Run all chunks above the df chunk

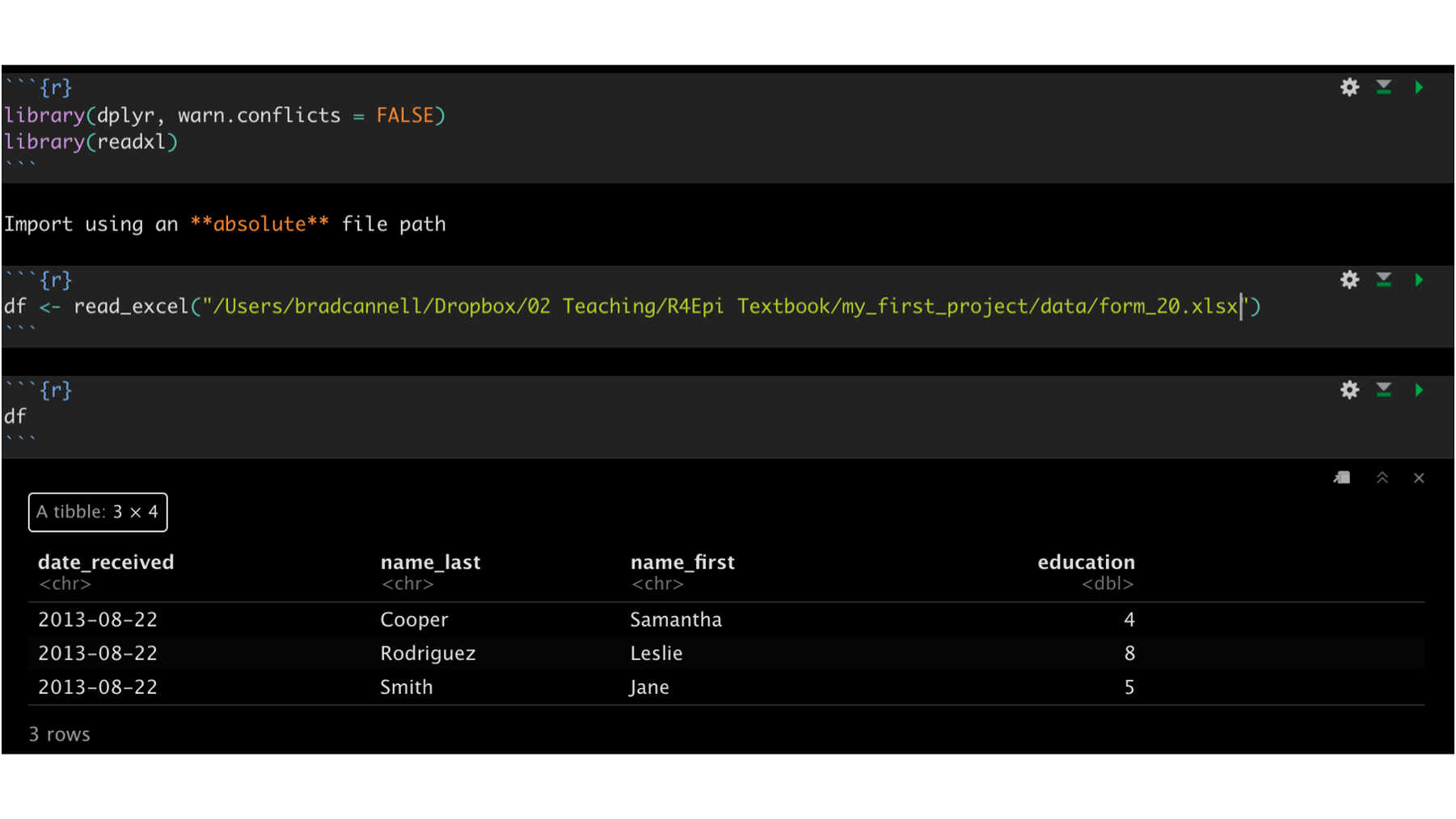tap(1383, 390)
